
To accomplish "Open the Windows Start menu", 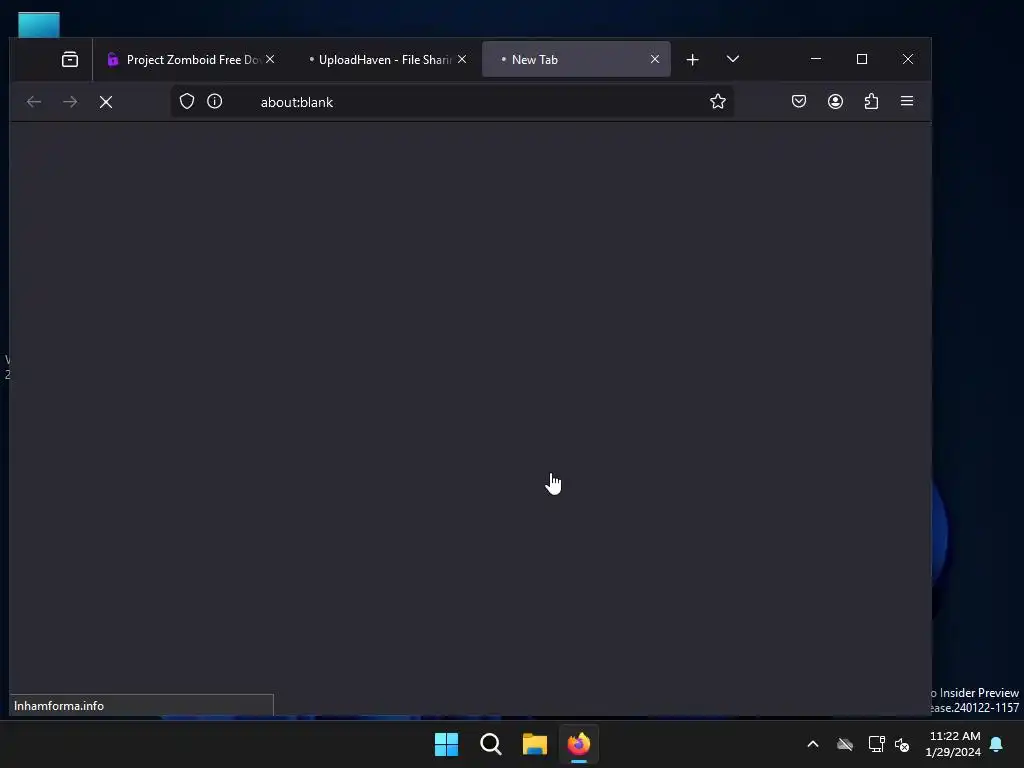I will pyautogui.click(x=447, y=744).
